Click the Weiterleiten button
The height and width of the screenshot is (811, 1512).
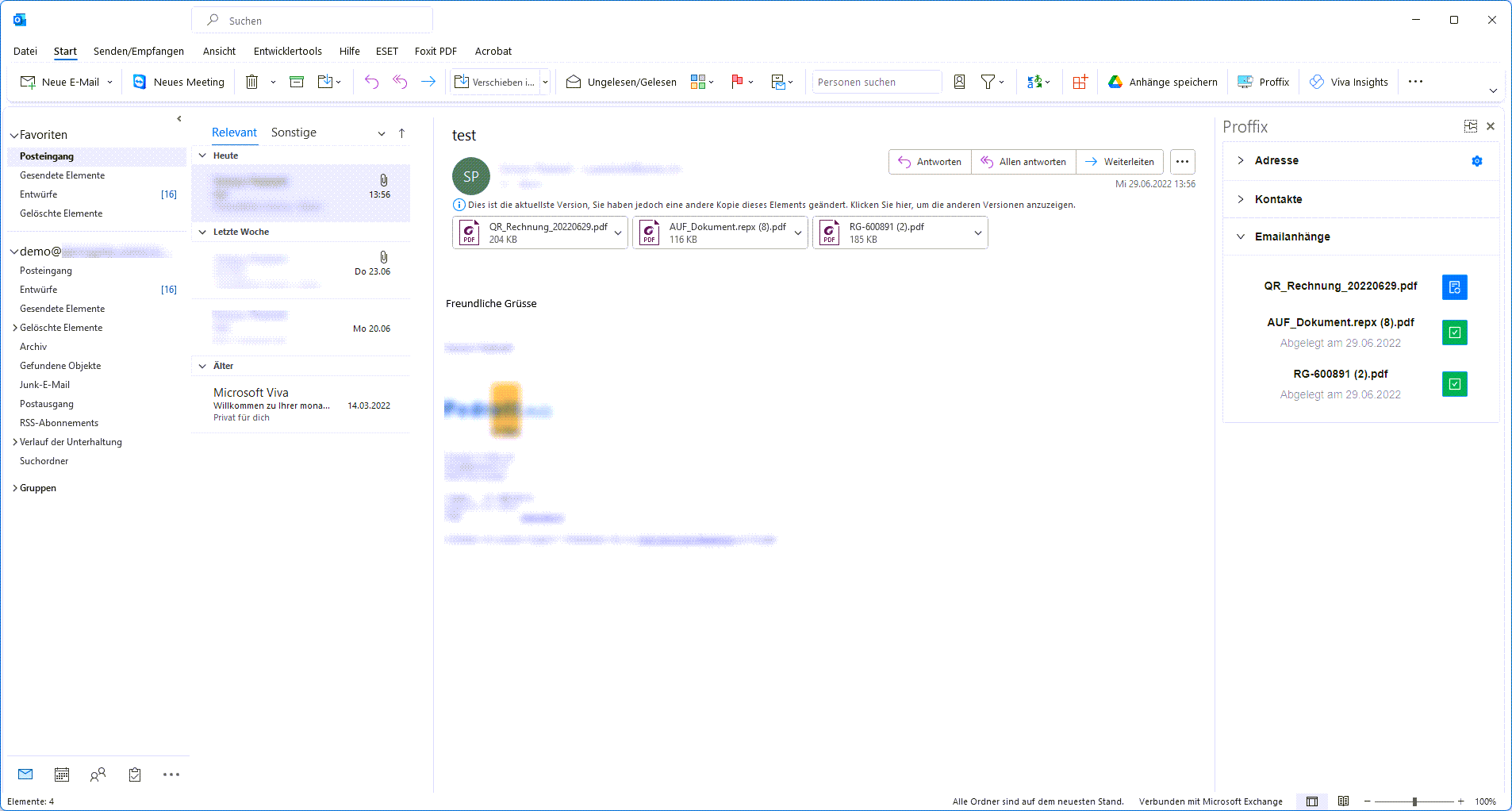point(1119,162)
